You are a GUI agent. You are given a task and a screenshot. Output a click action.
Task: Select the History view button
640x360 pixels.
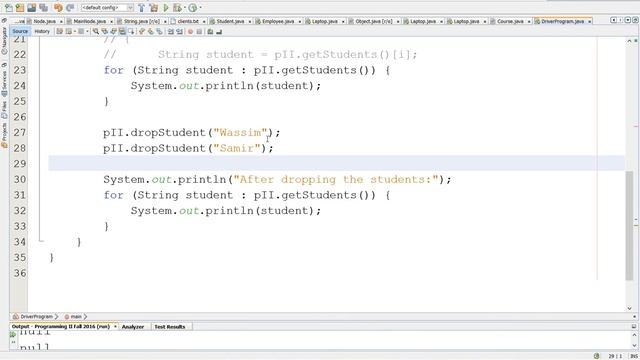(x=42, y=31)
